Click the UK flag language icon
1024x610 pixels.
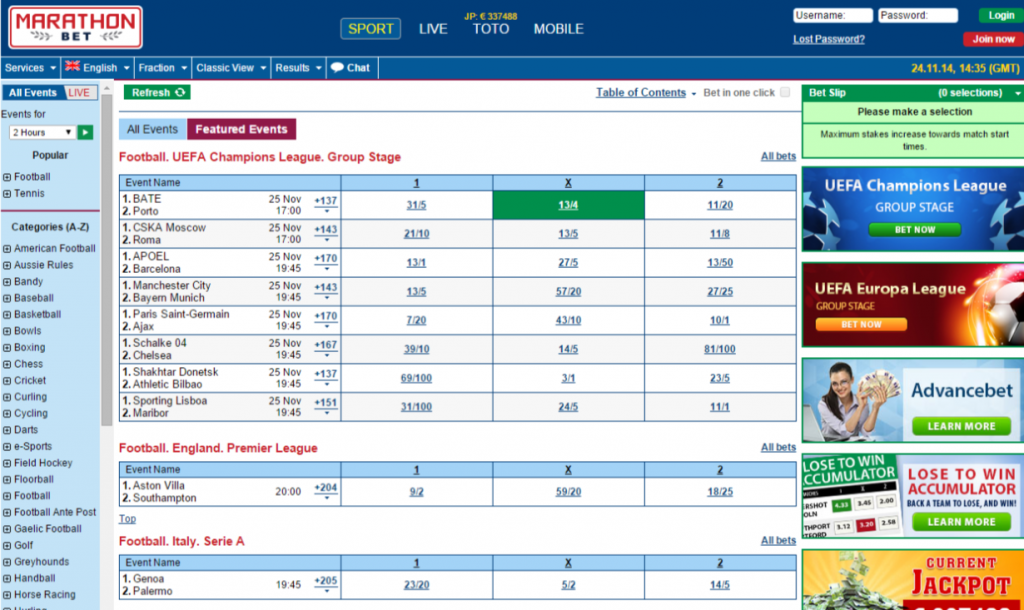pos(72,67)
